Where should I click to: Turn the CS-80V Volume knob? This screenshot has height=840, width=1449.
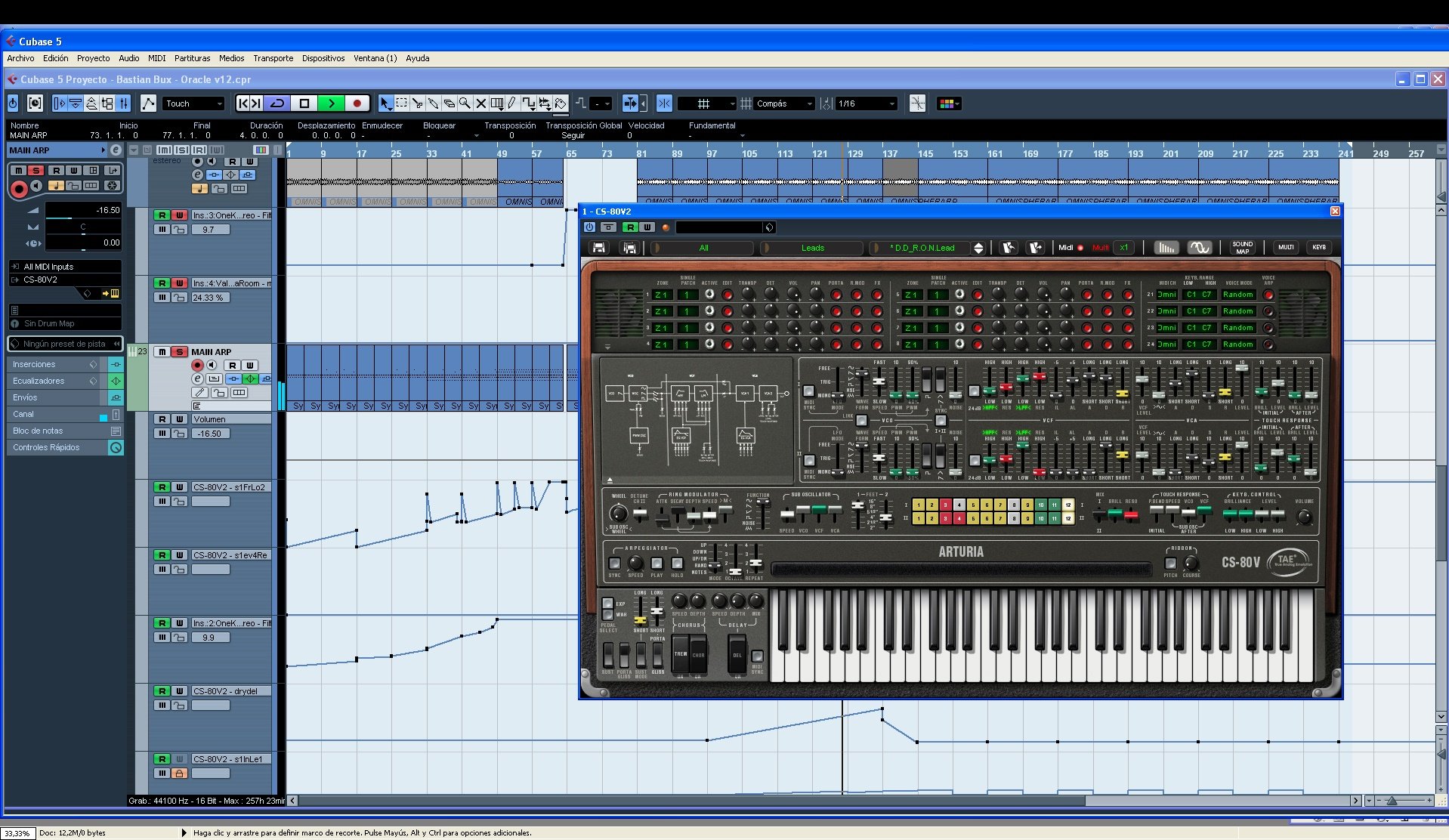tap(1304, 517)
